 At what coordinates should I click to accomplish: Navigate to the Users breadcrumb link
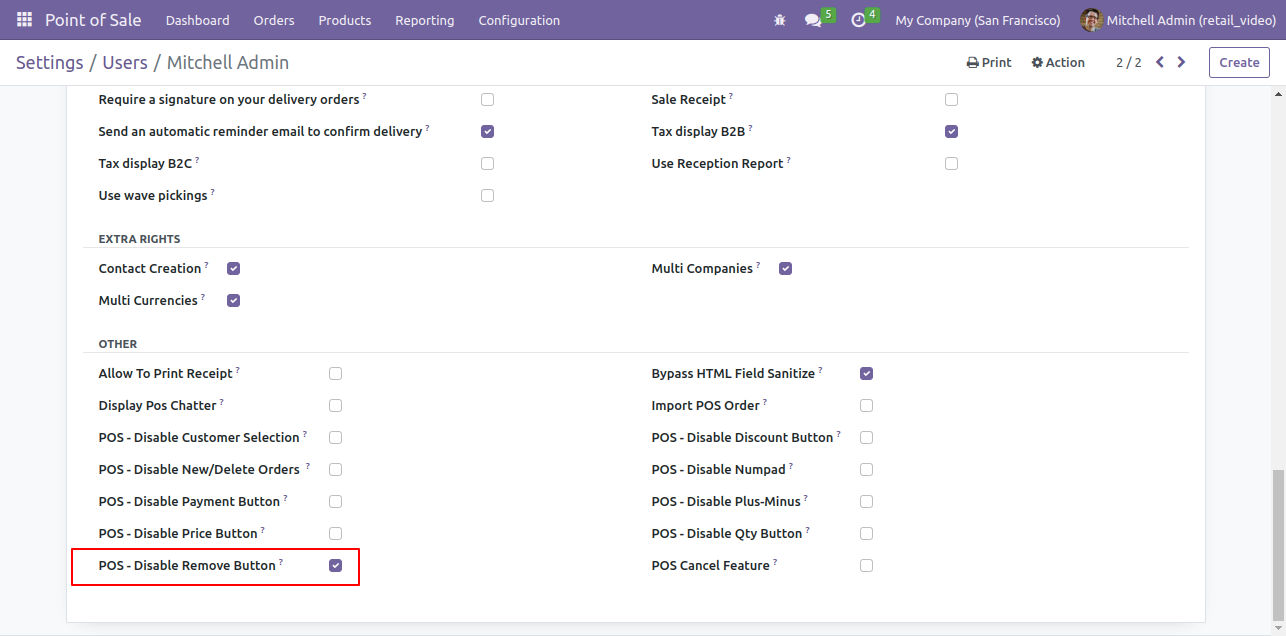point(125,62)
